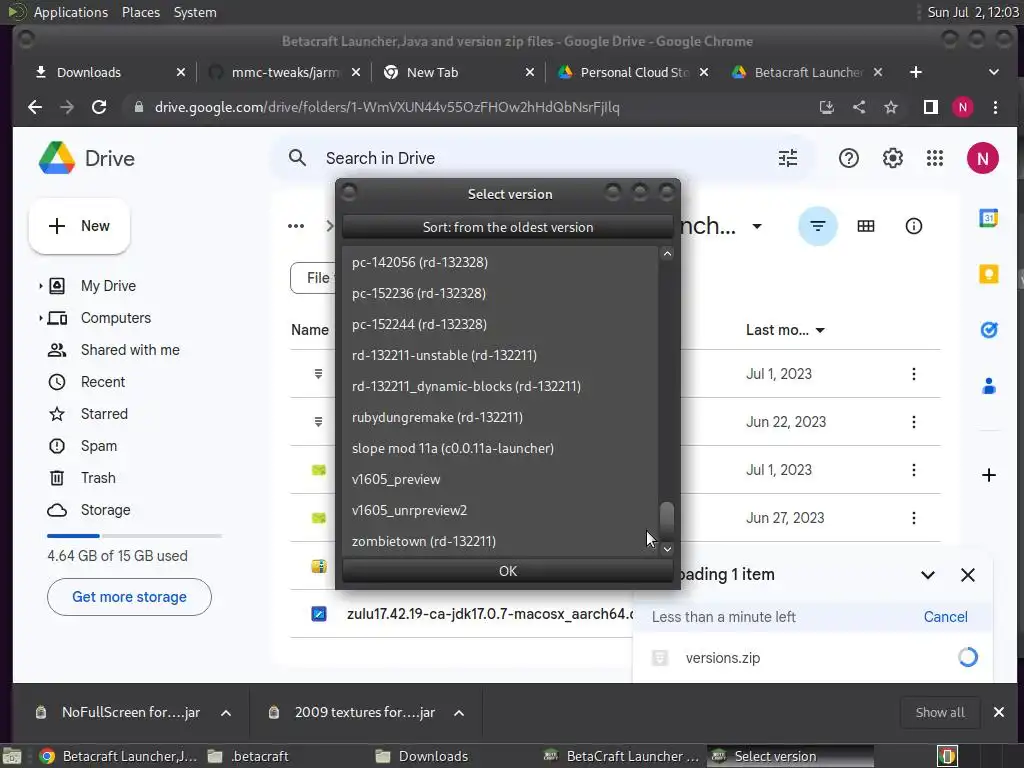Image resolution: width=1024 pixels, height=768 pixels.
Task: Click the New button in Drive
Action: point(79,226)
